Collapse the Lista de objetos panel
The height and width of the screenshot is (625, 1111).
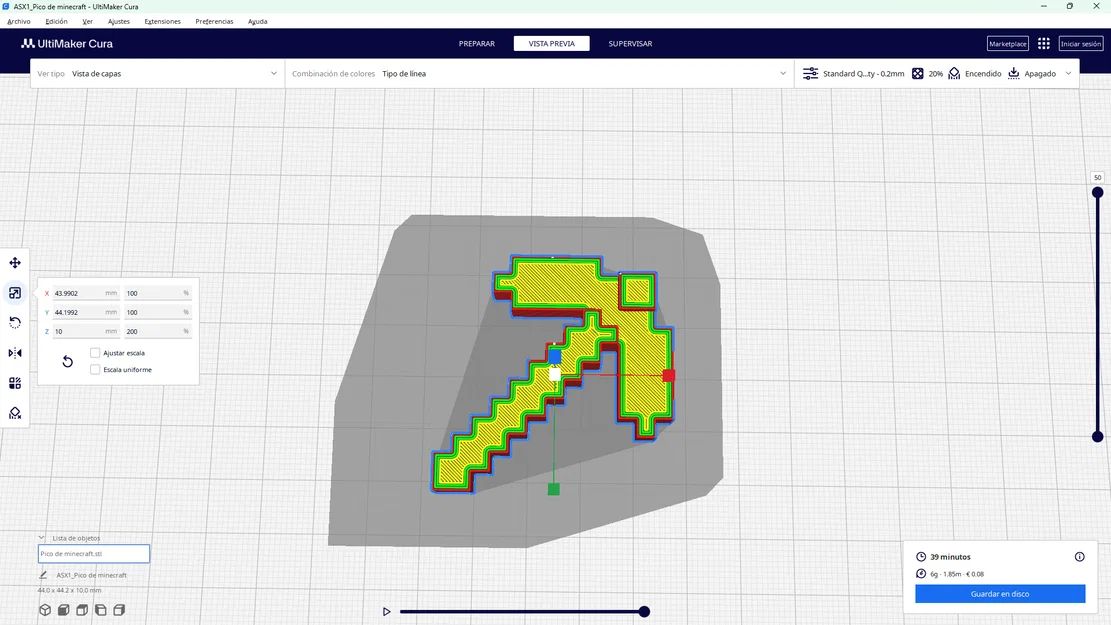[41, 537]
